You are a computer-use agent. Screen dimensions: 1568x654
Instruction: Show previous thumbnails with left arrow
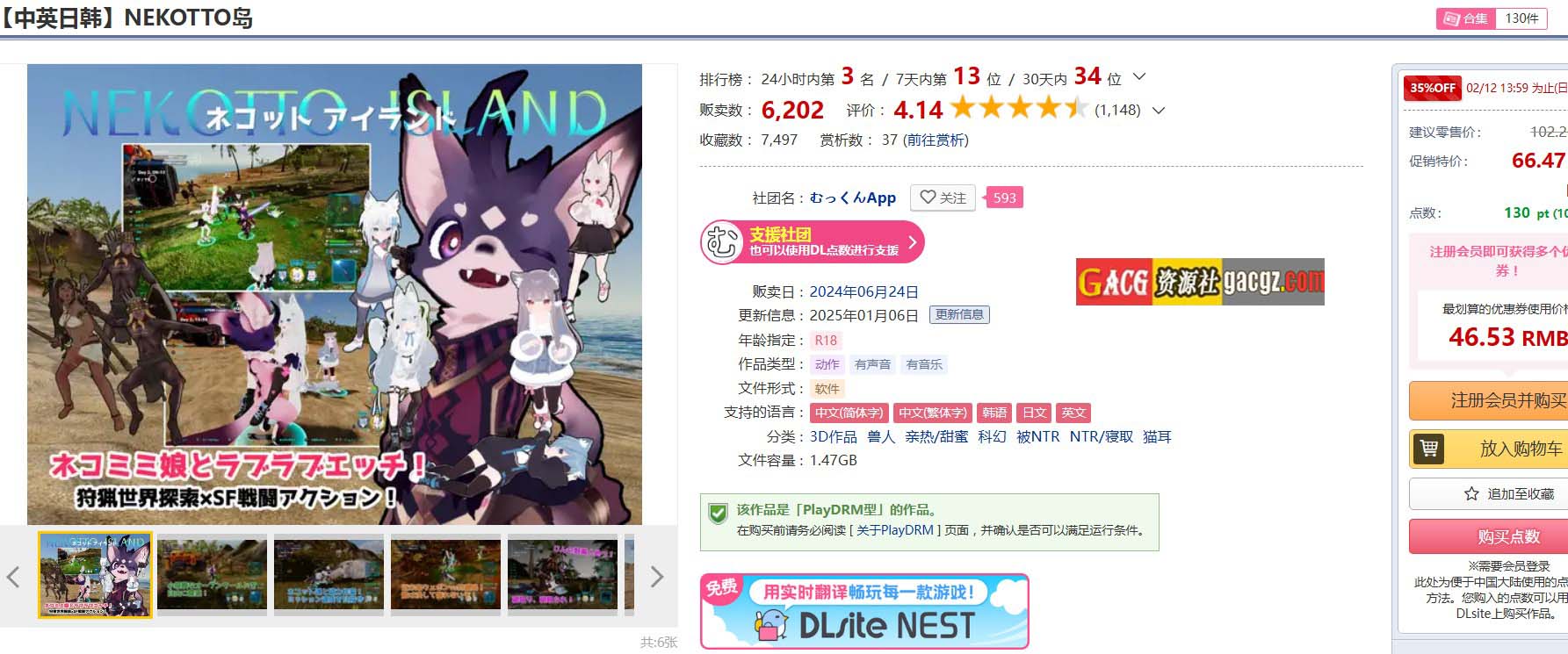click(x=13, y=577)
